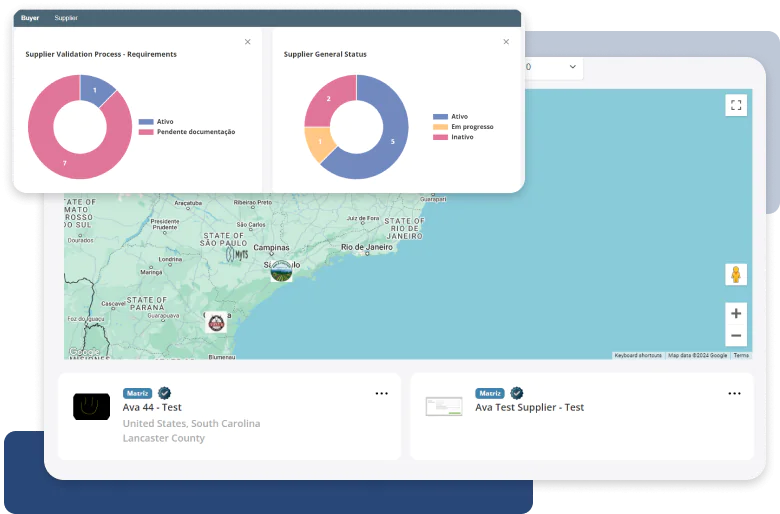
Task: Open options menu for Ava Test Supplier
Action: 734,394
